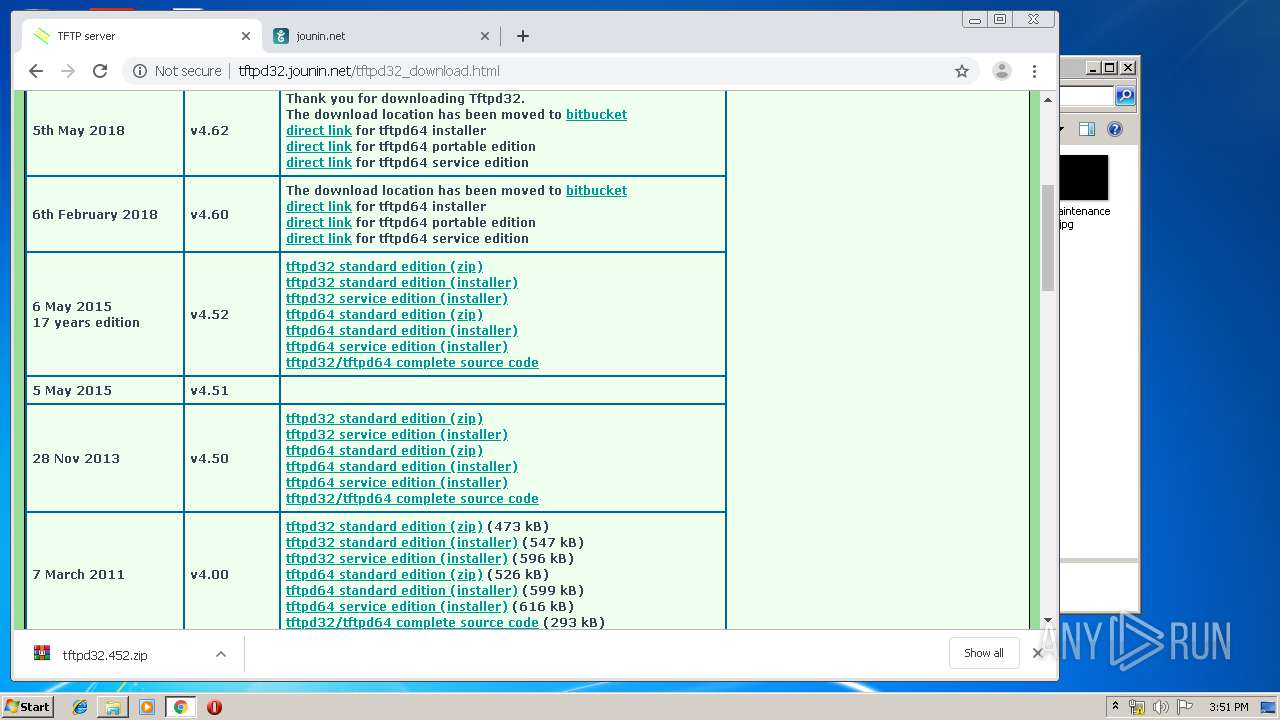Download v4.50 tftpd32 standard edition (zip)
This screenshot has width=1280, height=720.
(x=384, y=418)
